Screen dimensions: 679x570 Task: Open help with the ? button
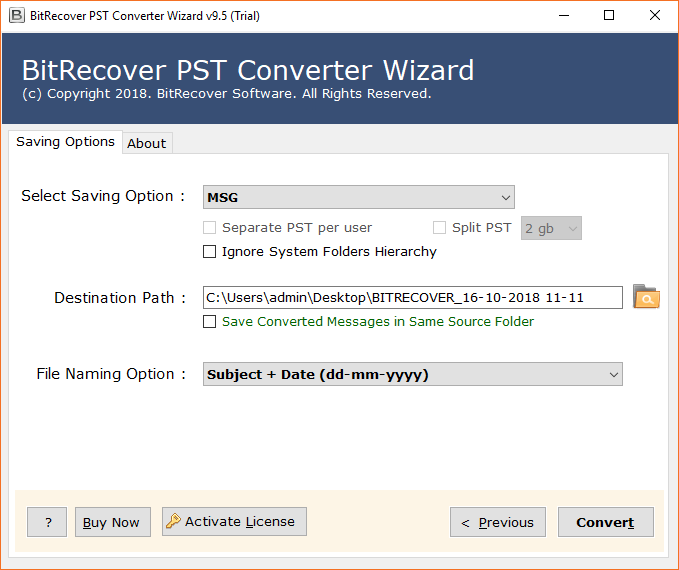pos(47,522)
